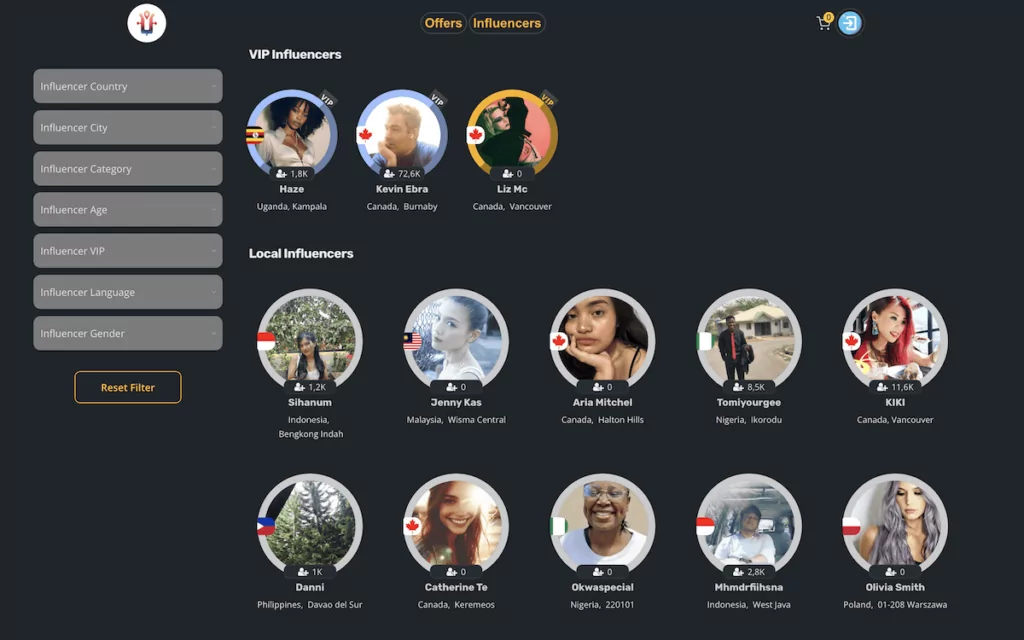Screen dimensions: 1024x640
Task: Go home via the site logo
Action: 146,23
